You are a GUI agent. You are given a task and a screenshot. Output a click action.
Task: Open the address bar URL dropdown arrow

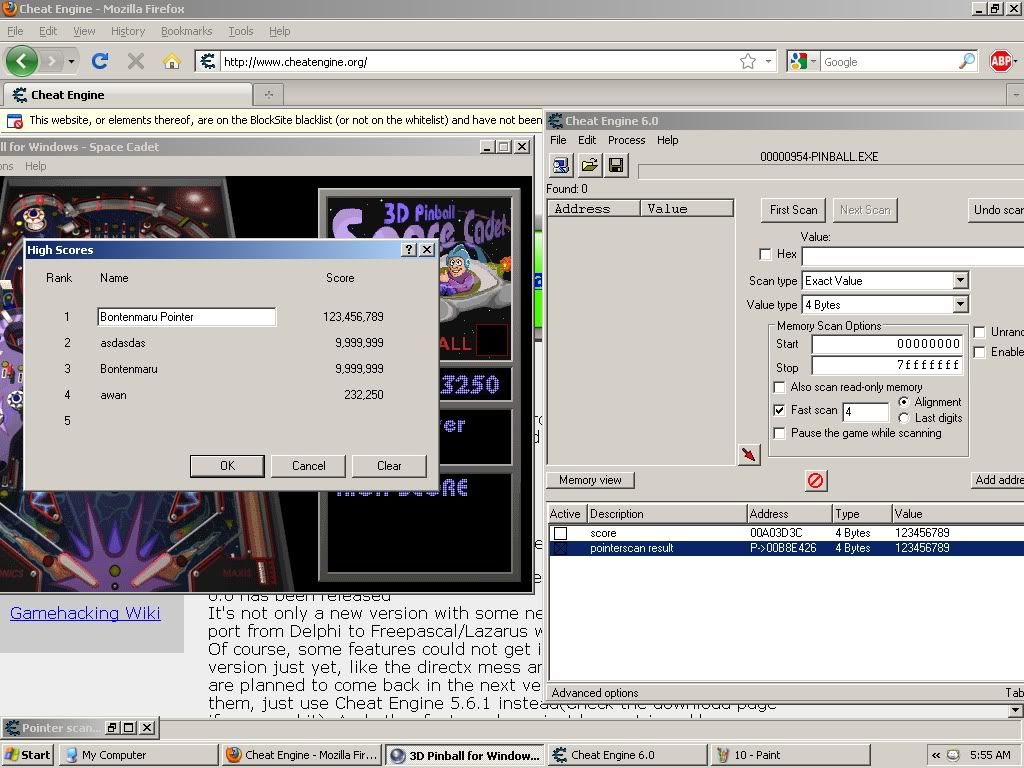pos(769,61)
